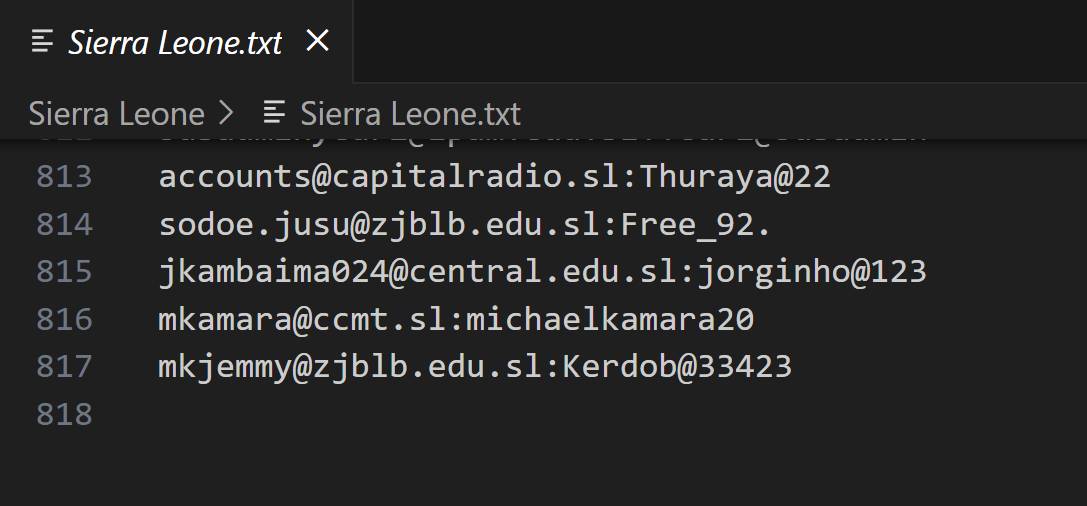Click line number 814 in the gutter
This screenshot has width=1087, height=506.
(64, 224)
